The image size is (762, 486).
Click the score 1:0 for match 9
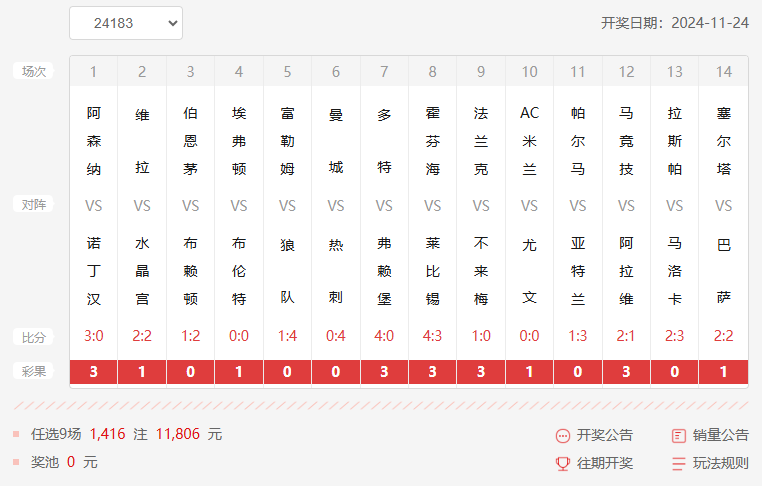pyautogui.click(x=481, y=336)
